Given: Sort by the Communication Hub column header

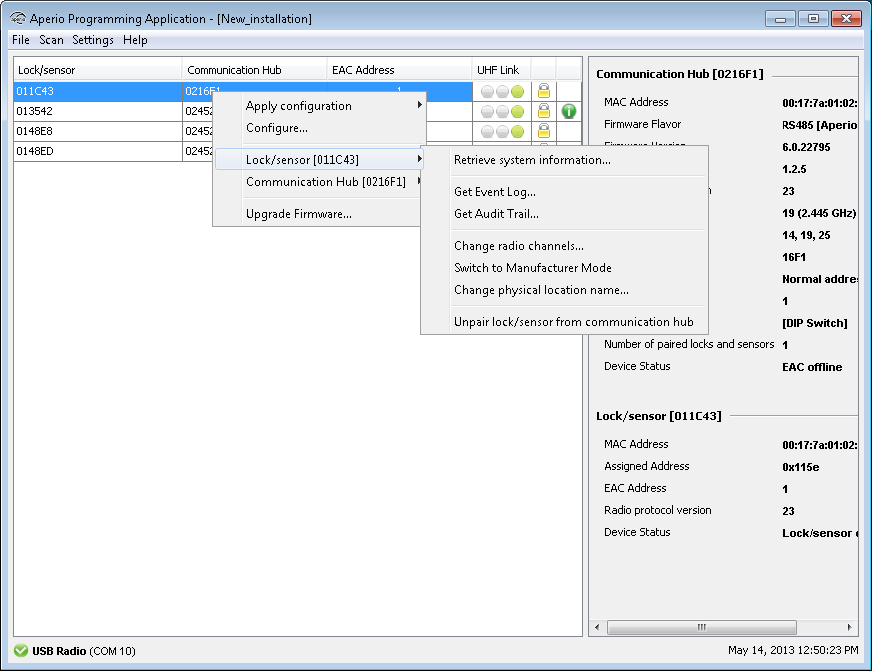Looking at the screenshot, I should coord(254,70).
